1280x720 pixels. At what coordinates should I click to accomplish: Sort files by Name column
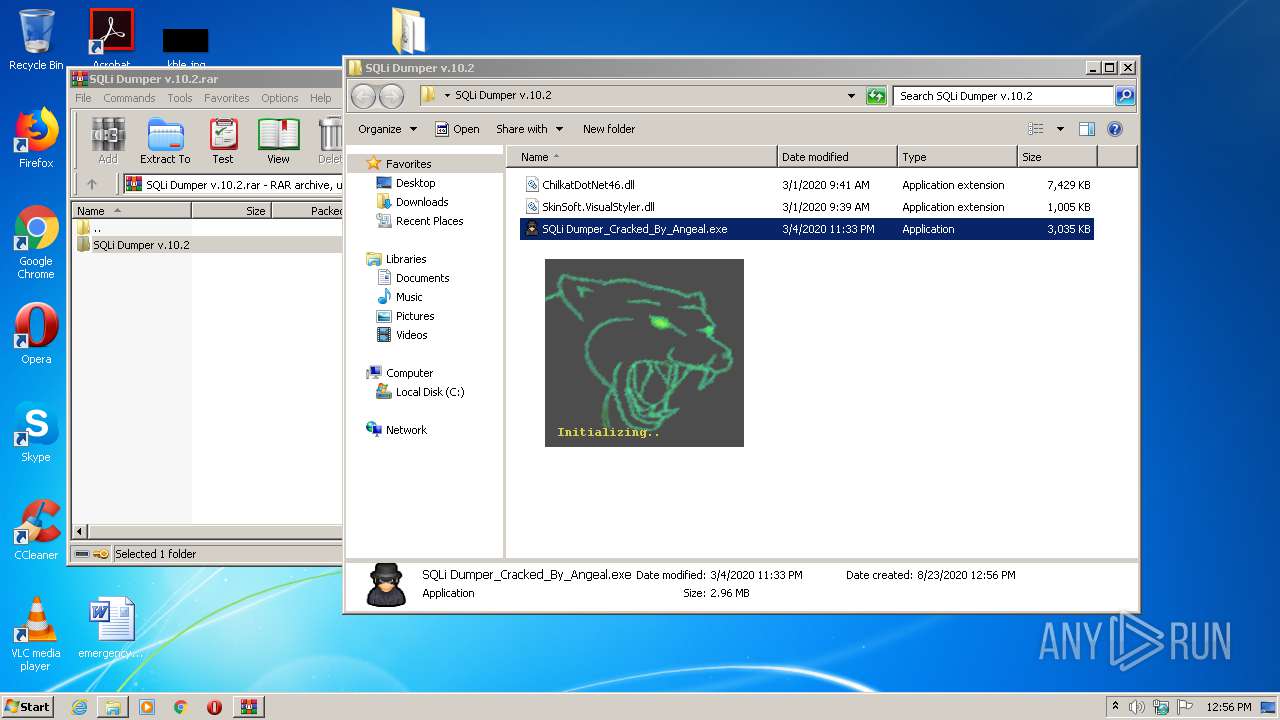[642, 157]
